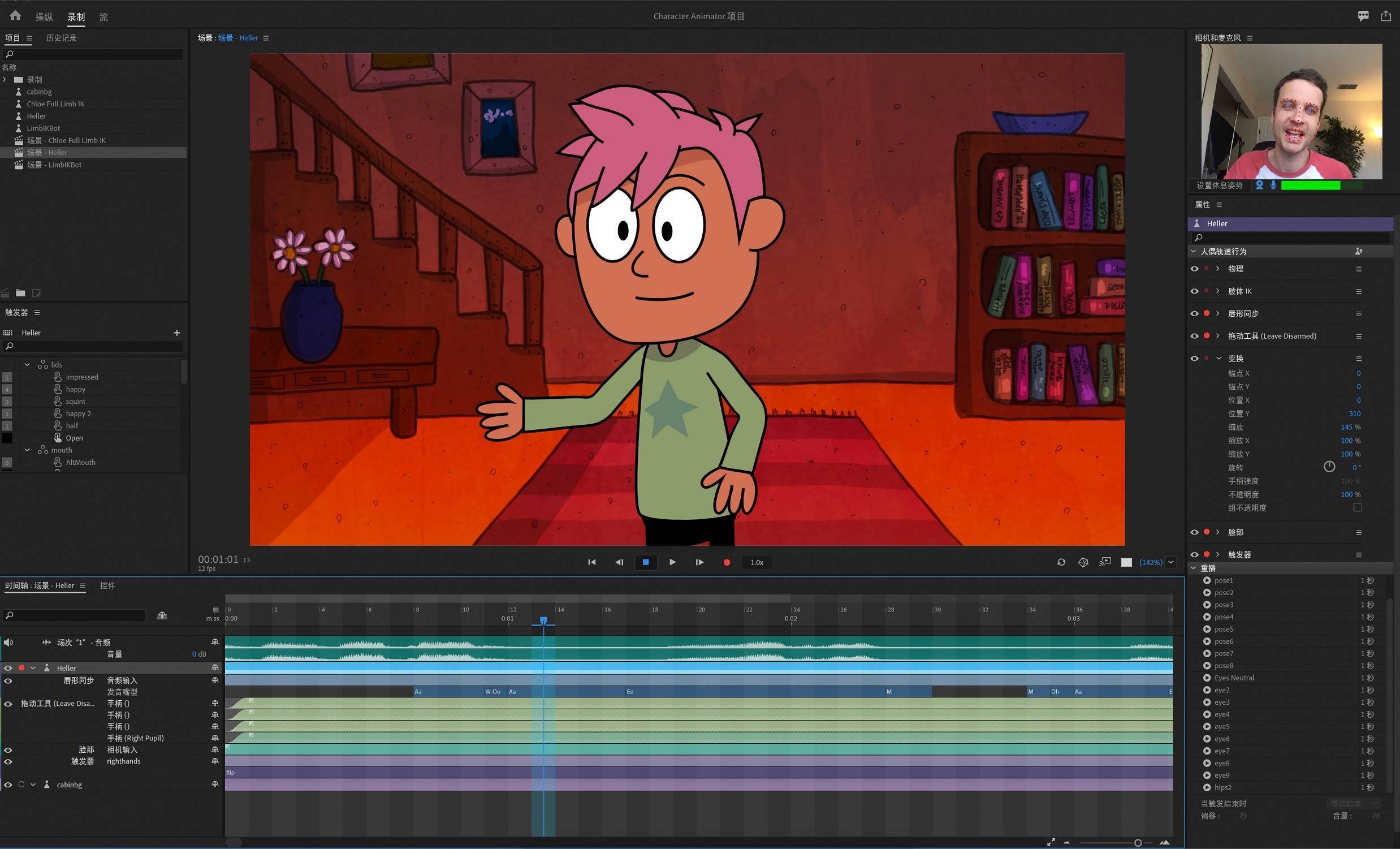Screen dimensions: 1400x849
Task: Open the new folder icon in project panel footer
Action: pos(20,292)
